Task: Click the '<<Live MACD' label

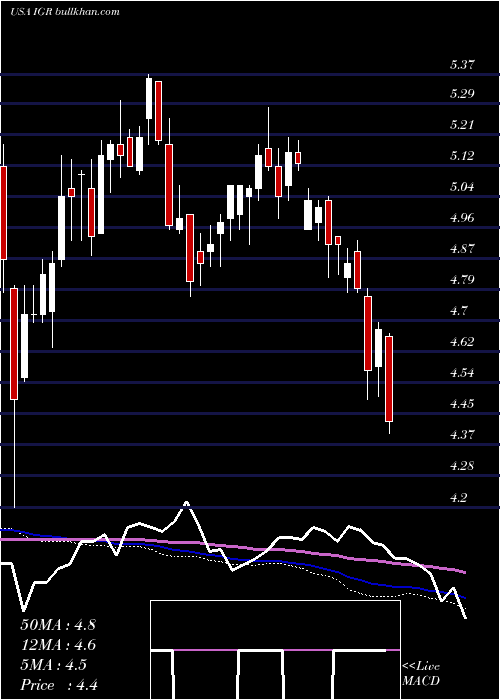Action: [x=421, y=674]
